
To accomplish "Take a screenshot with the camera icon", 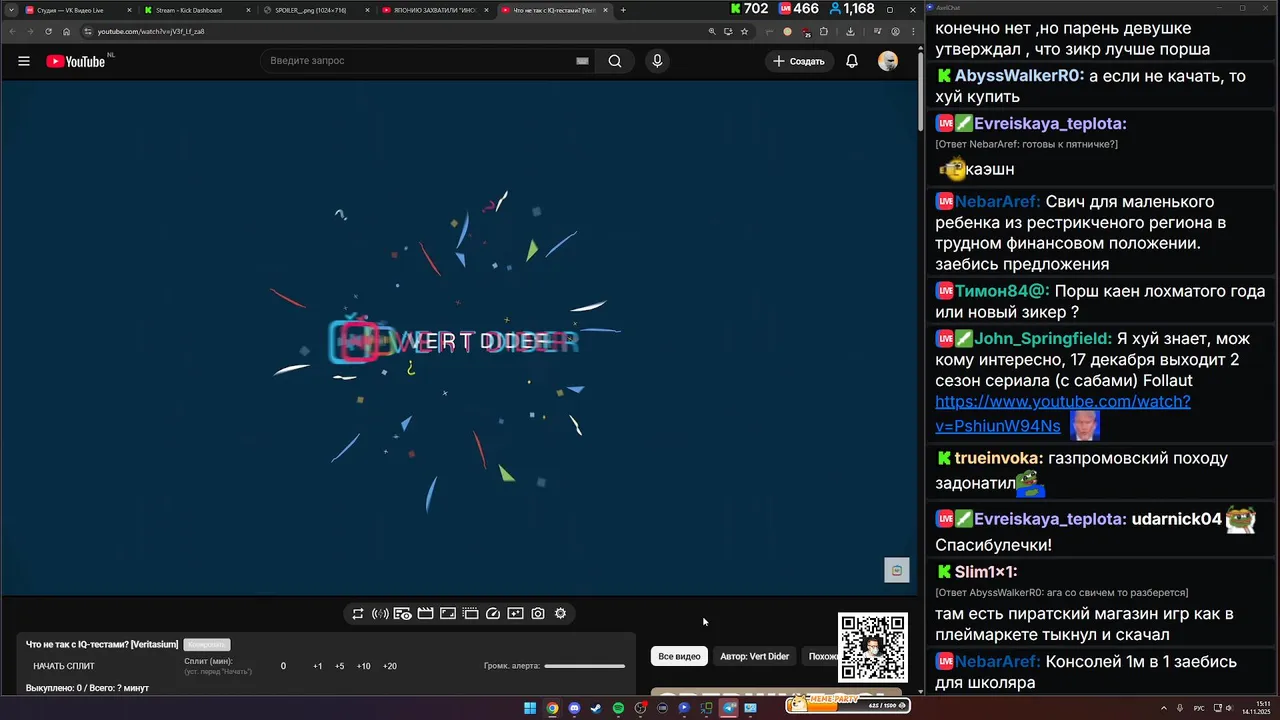I will (x=538, y=614).
